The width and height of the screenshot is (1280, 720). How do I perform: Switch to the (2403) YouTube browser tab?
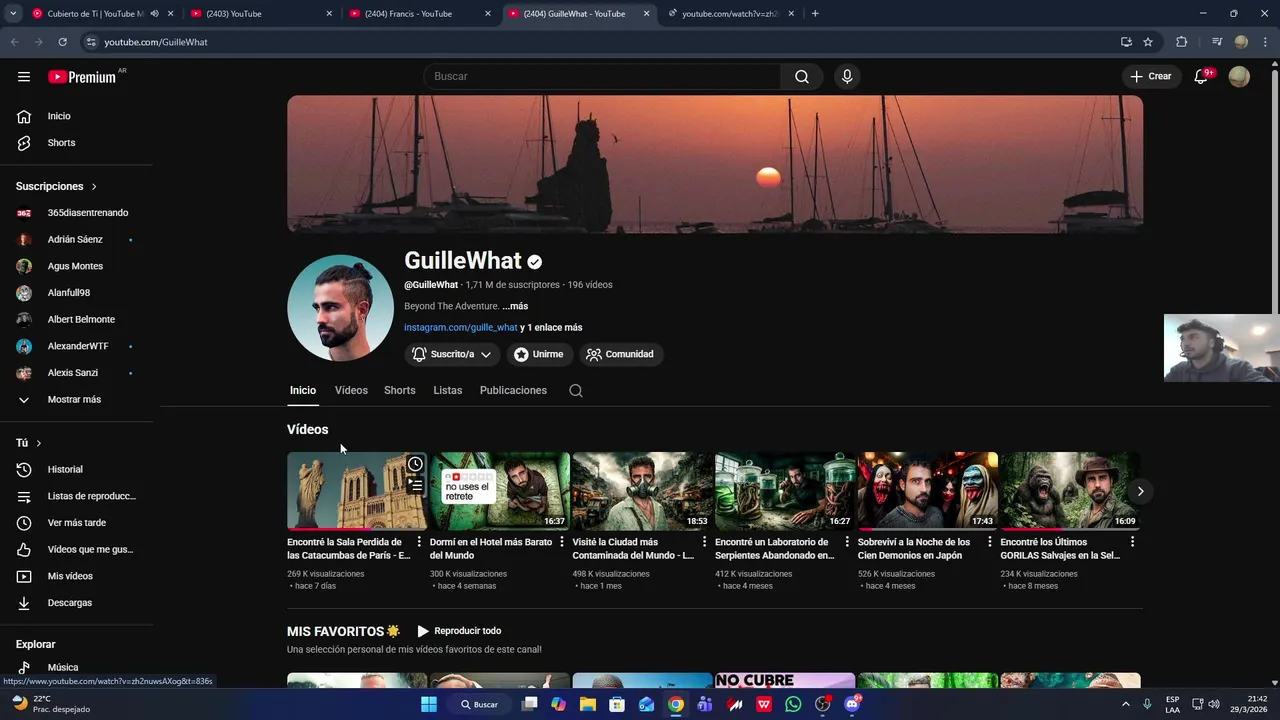(x=233, y=14)
